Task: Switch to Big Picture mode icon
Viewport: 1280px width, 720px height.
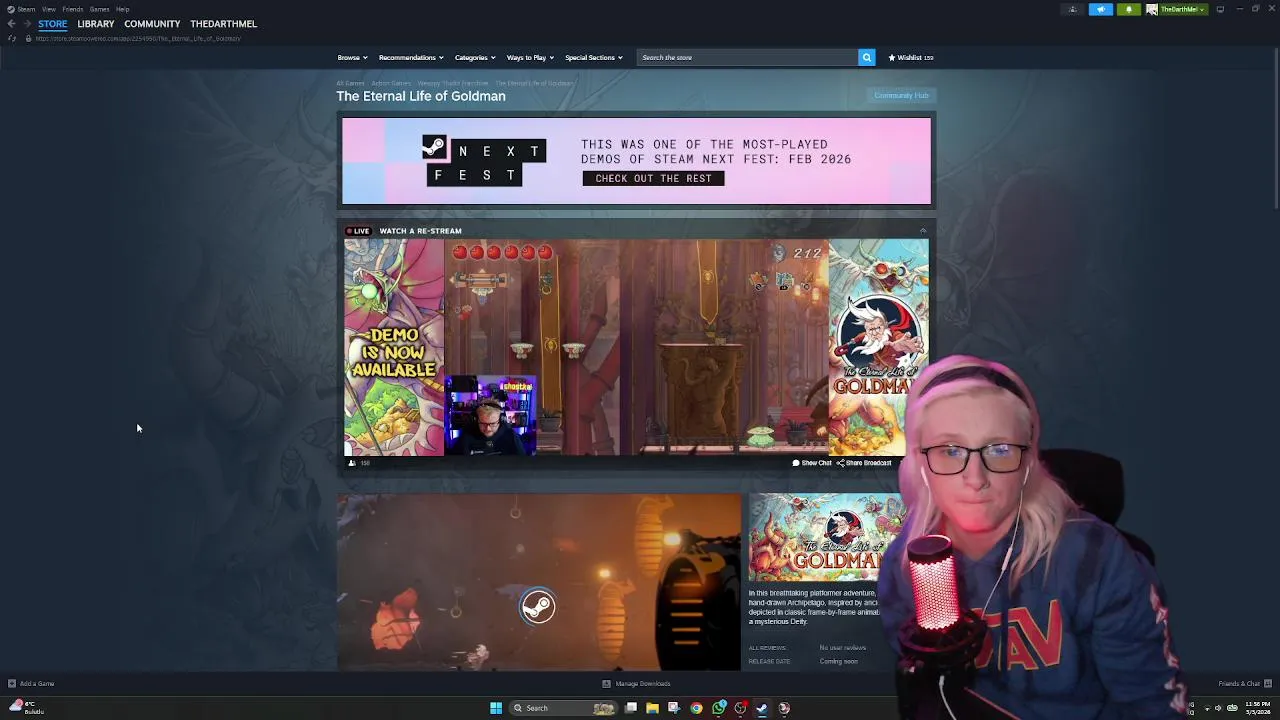Action: click(x=1220, y=9)
